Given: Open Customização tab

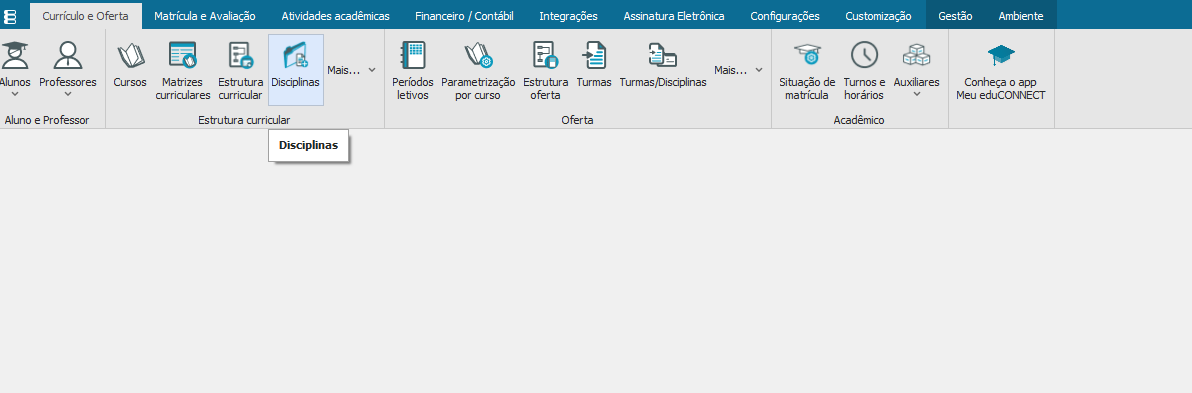Looking at the screenshot, I should pyautogui.click(x=879, y=16).
